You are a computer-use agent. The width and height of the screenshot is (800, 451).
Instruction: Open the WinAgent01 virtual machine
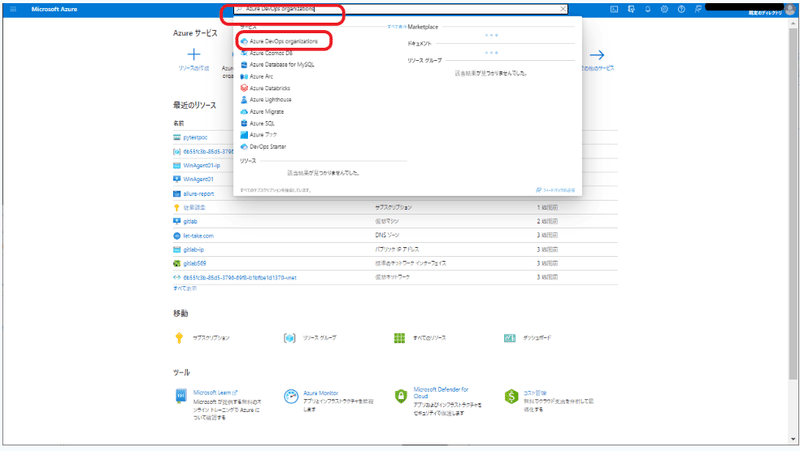[x=198, y=180]
